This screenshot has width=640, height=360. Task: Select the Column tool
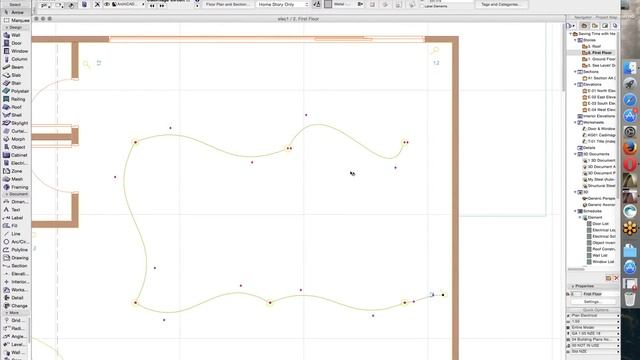pos(16,59)
